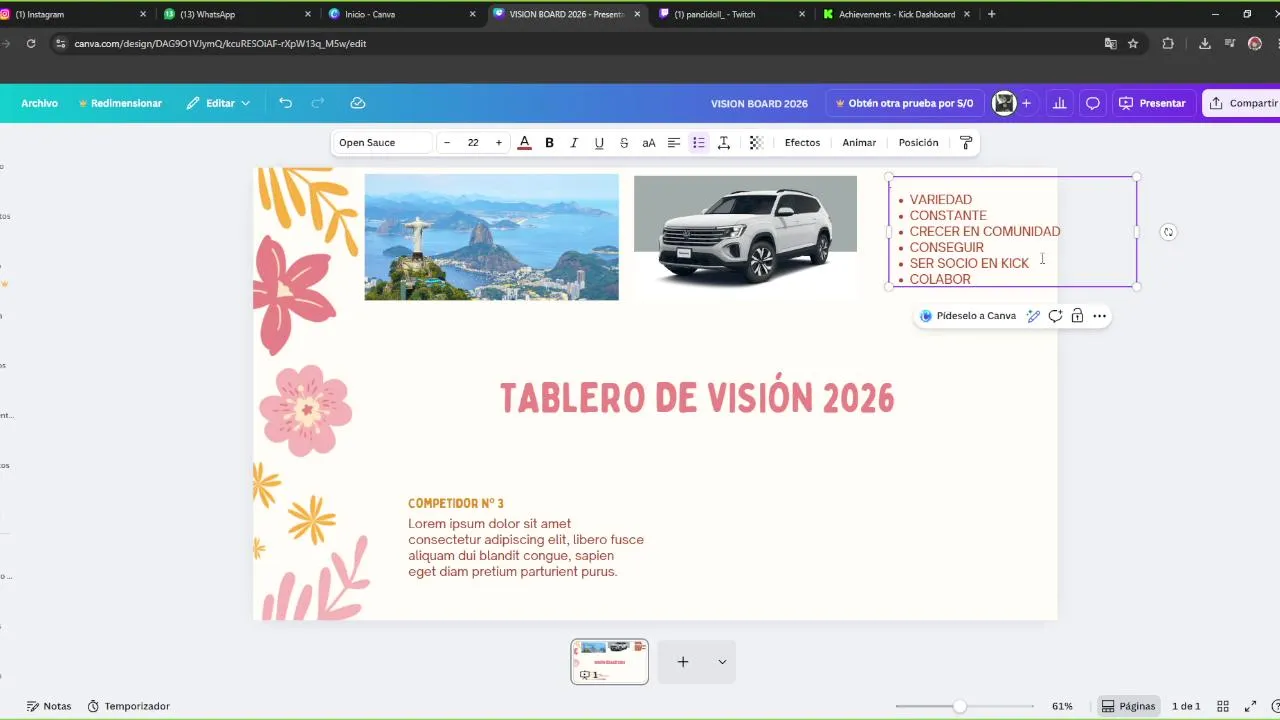Toggle italic formatting
This screenshot has width=1280, height=720.
(x=574, y=143)
